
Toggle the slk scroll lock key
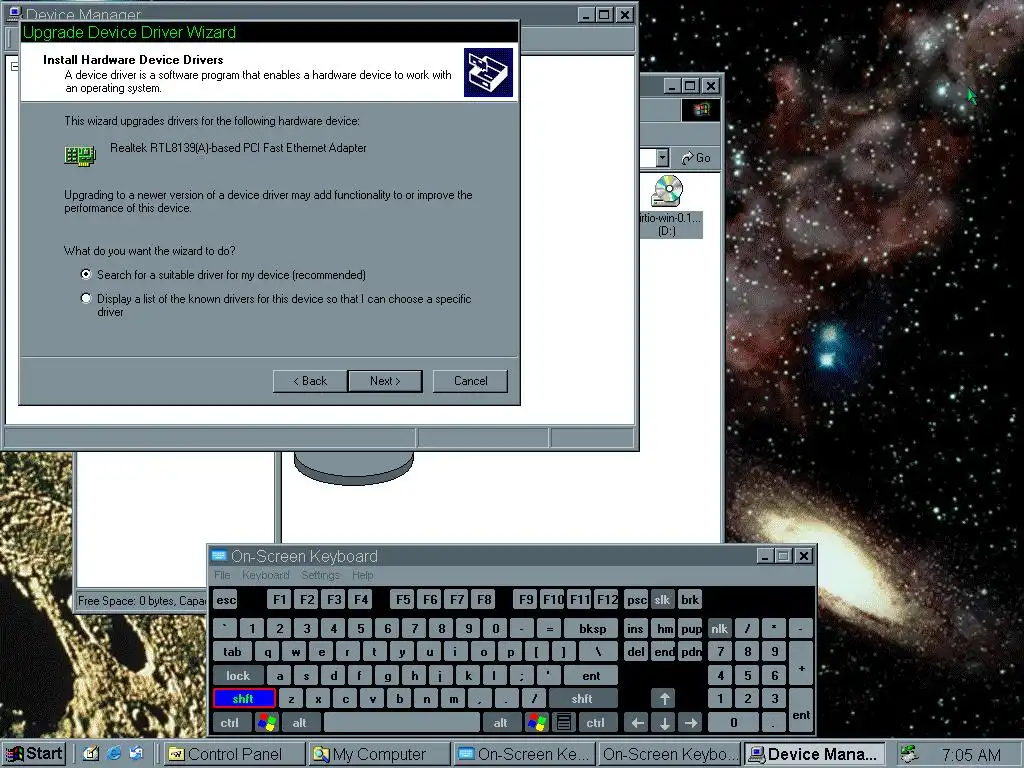(x=662, y=600)
